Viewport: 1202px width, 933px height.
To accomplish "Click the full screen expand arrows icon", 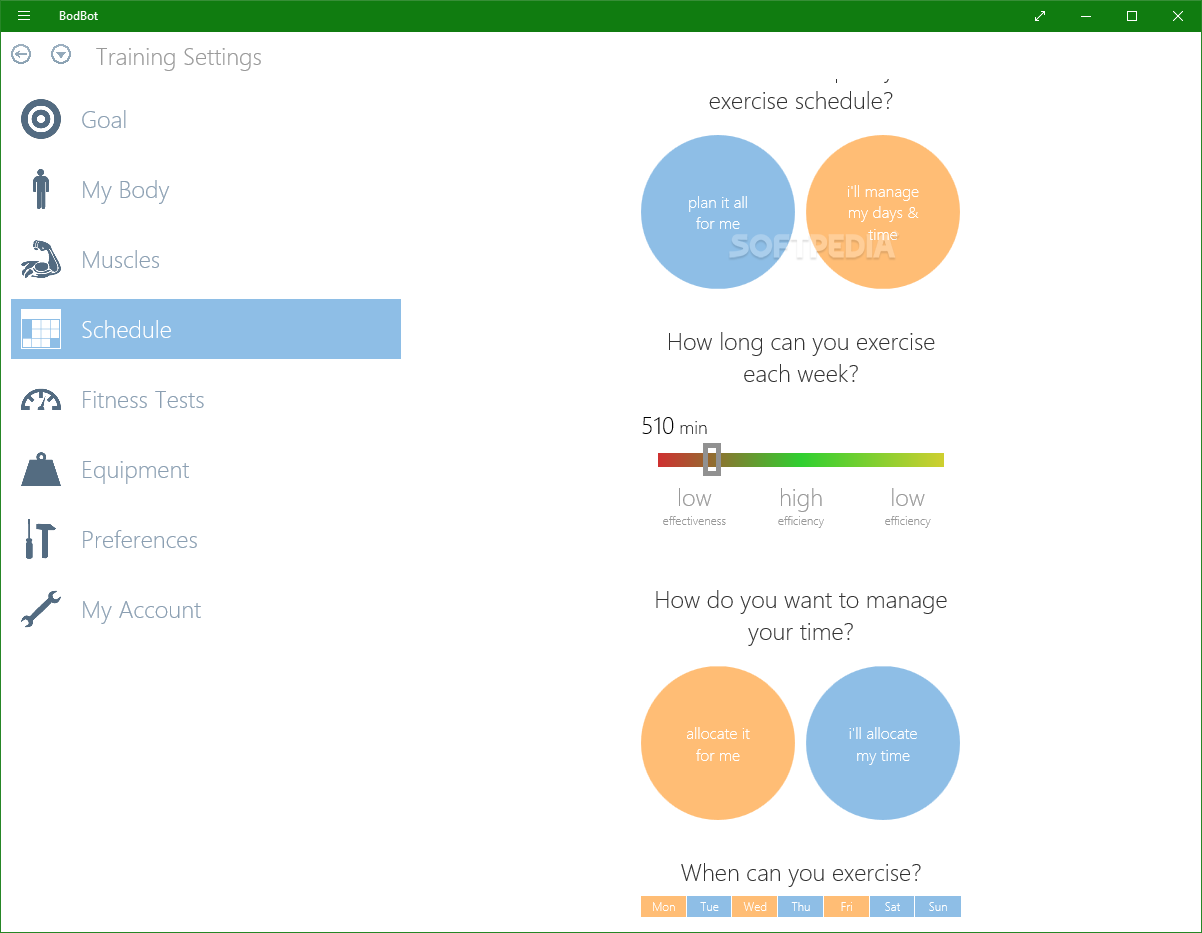I will coord(1040,16).
